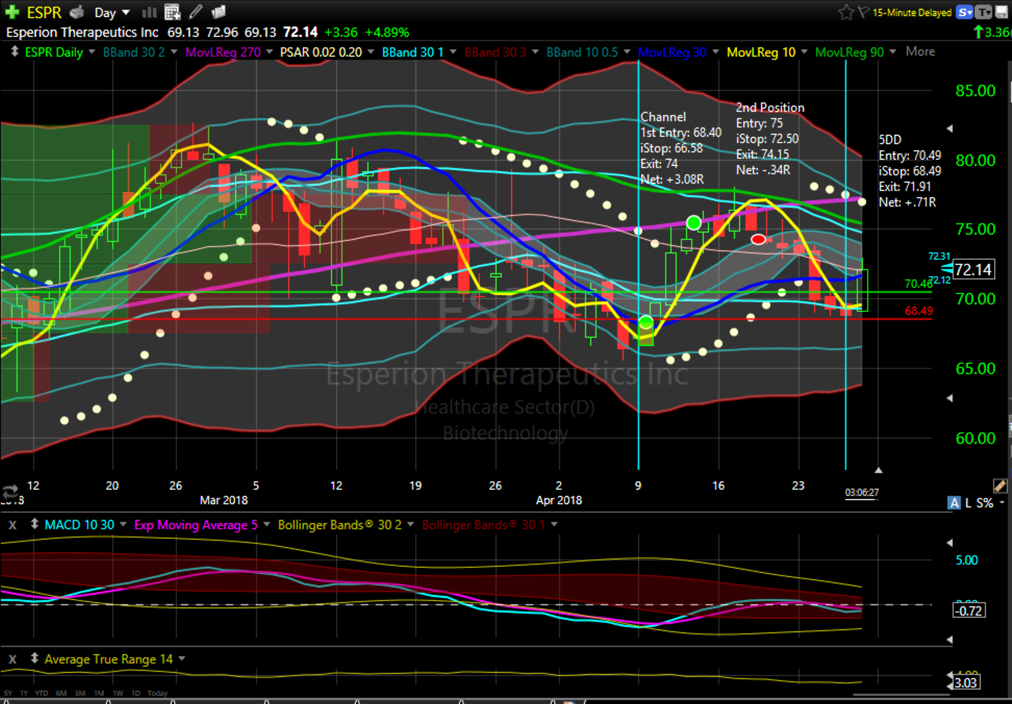Click the 15-Minute Delayed status label
Image resolution: width=1012 pixels, height=704 pixels.
tap(912, 12)
